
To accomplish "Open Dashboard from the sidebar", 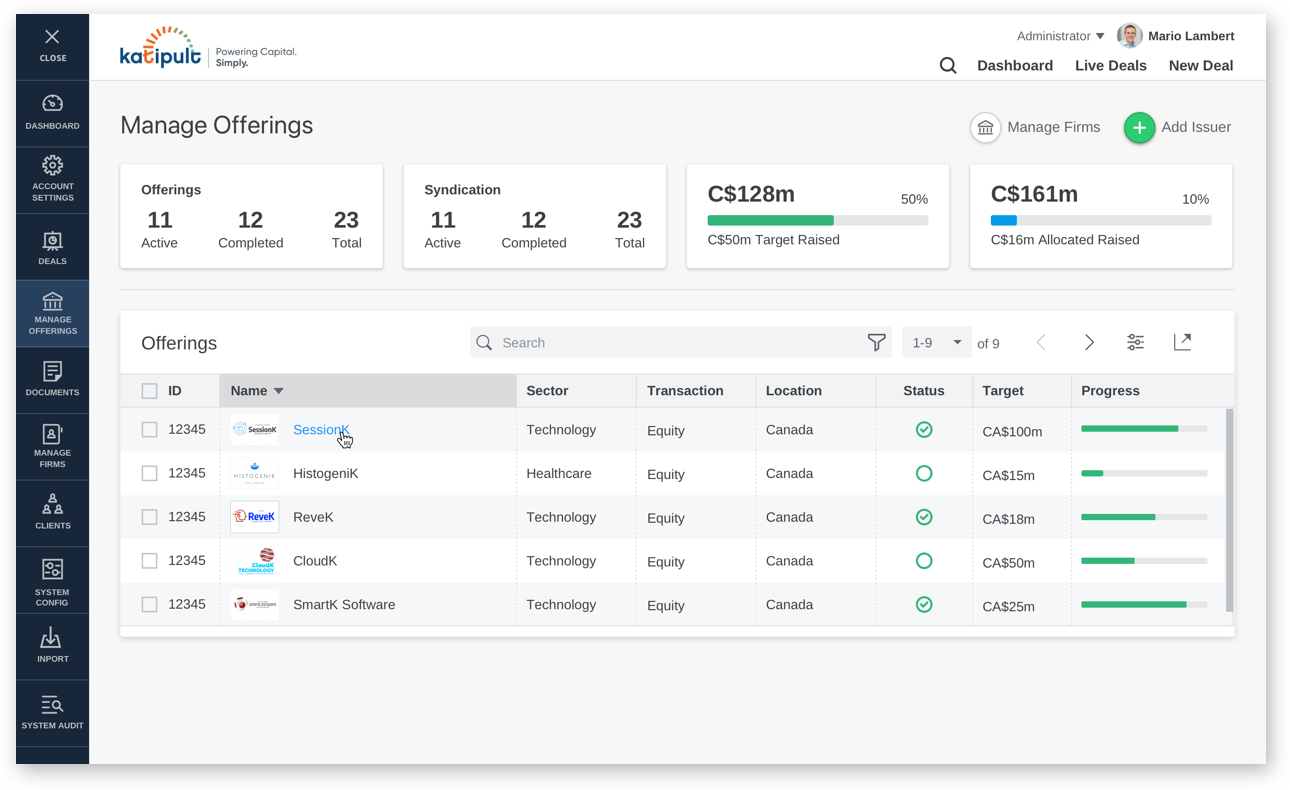I will click(x=52, y=113).
